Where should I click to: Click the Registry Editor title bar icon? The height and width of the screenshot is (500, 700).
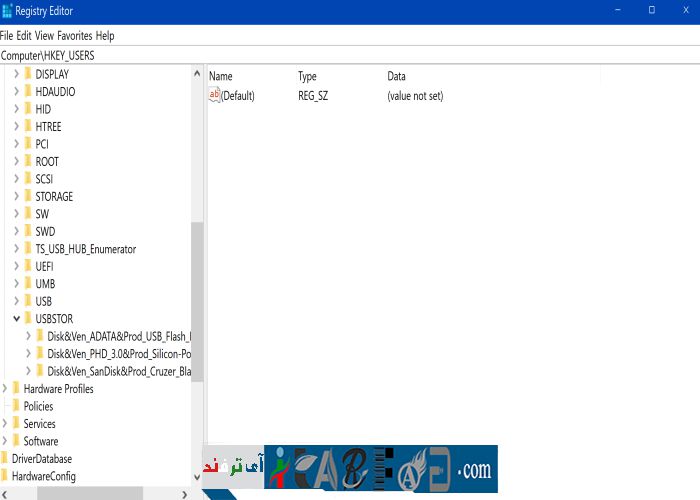pos(7,10)
